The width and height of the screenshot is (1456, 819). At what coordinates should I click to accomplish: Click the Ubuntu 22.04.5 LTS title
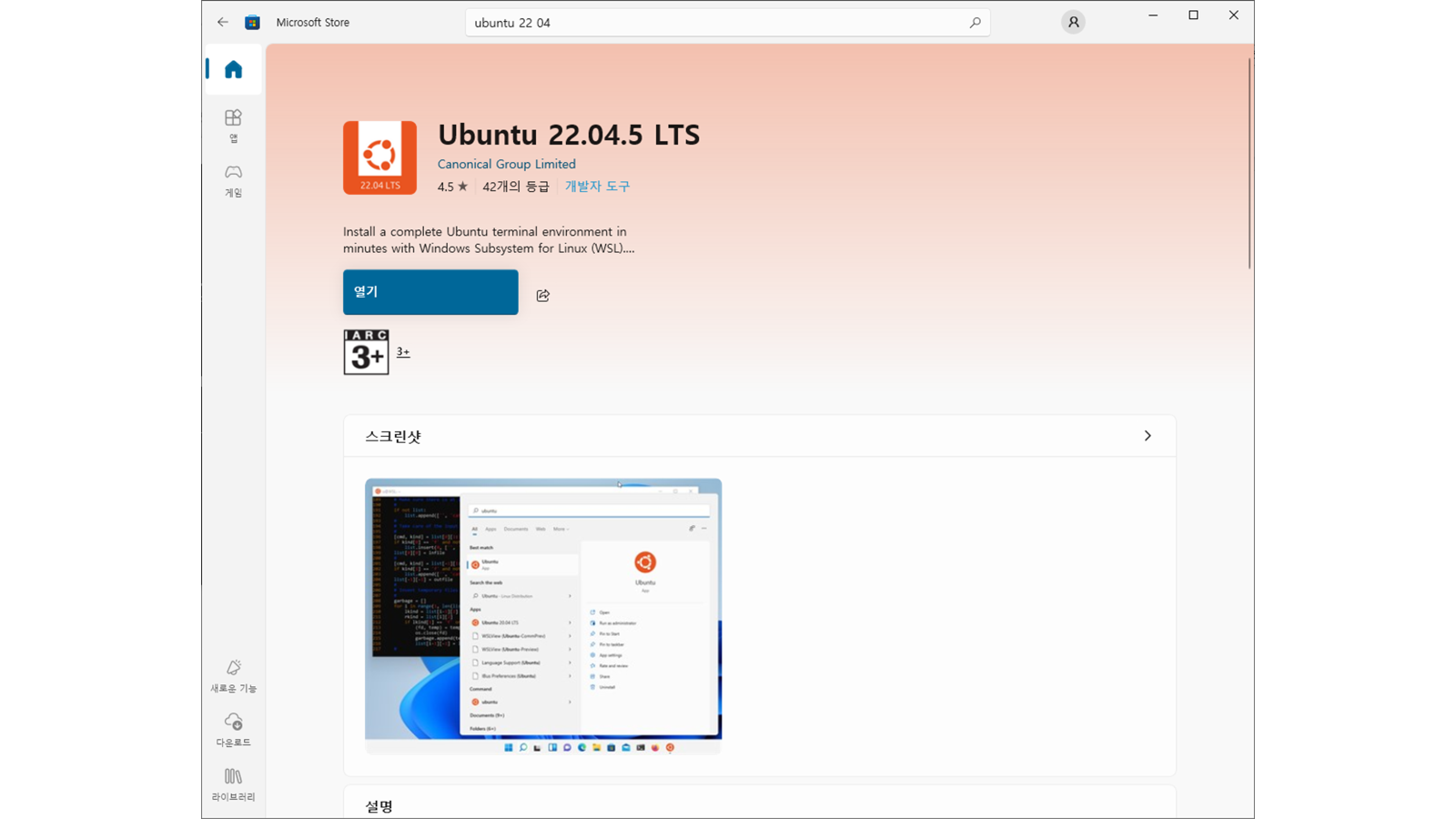(x=569, y=135)
